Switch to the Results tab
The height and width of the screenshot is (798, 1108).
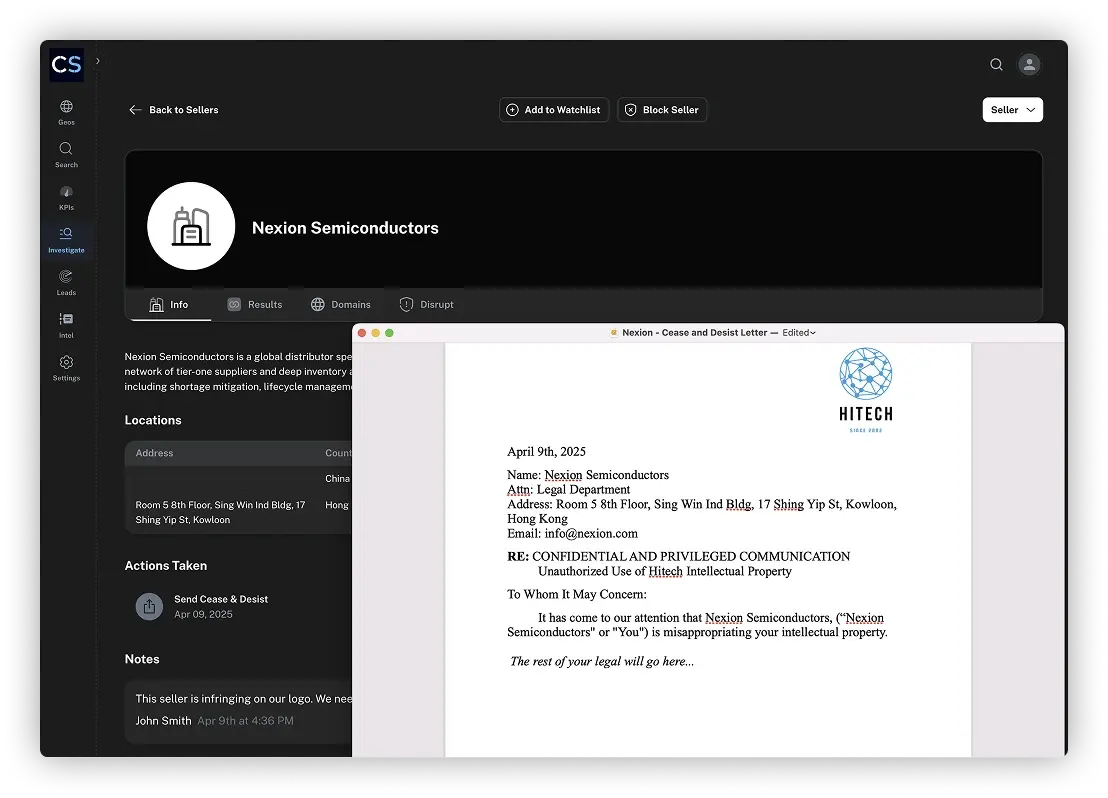255,305
